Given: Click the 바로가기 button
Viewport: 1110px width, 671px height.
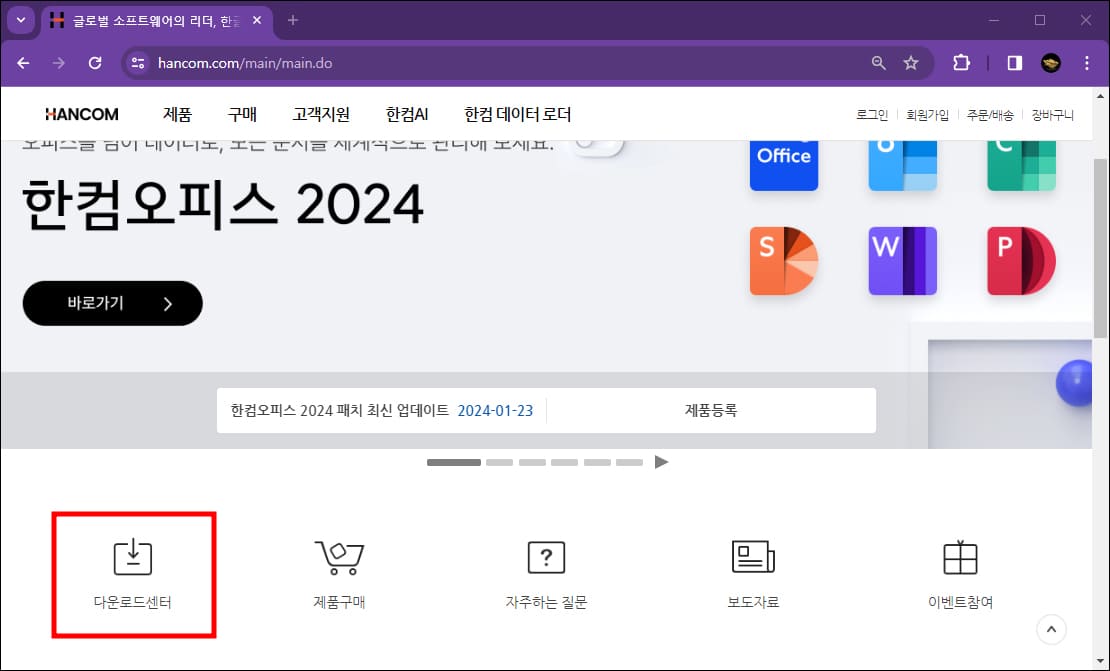Looking at the screenshot, I should coord(112,302).
